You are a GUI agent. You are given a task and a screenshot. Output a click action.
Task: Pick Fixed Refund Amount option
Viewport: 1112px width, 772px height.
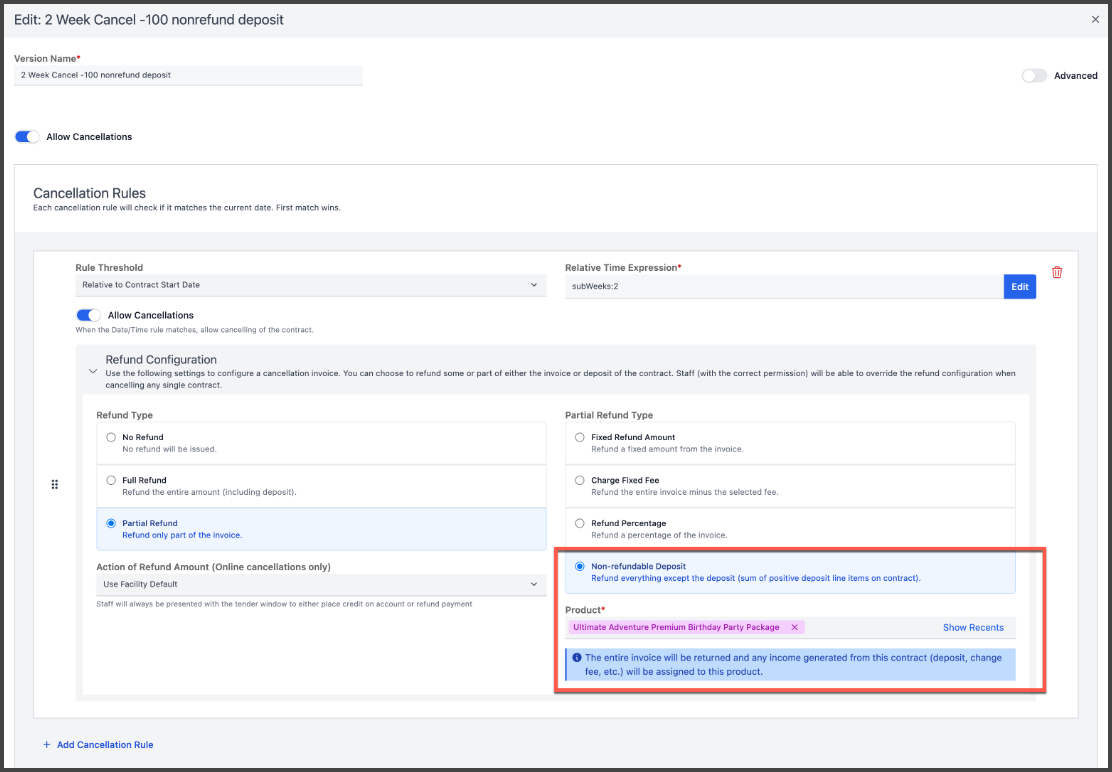click(x=580, y=437)
